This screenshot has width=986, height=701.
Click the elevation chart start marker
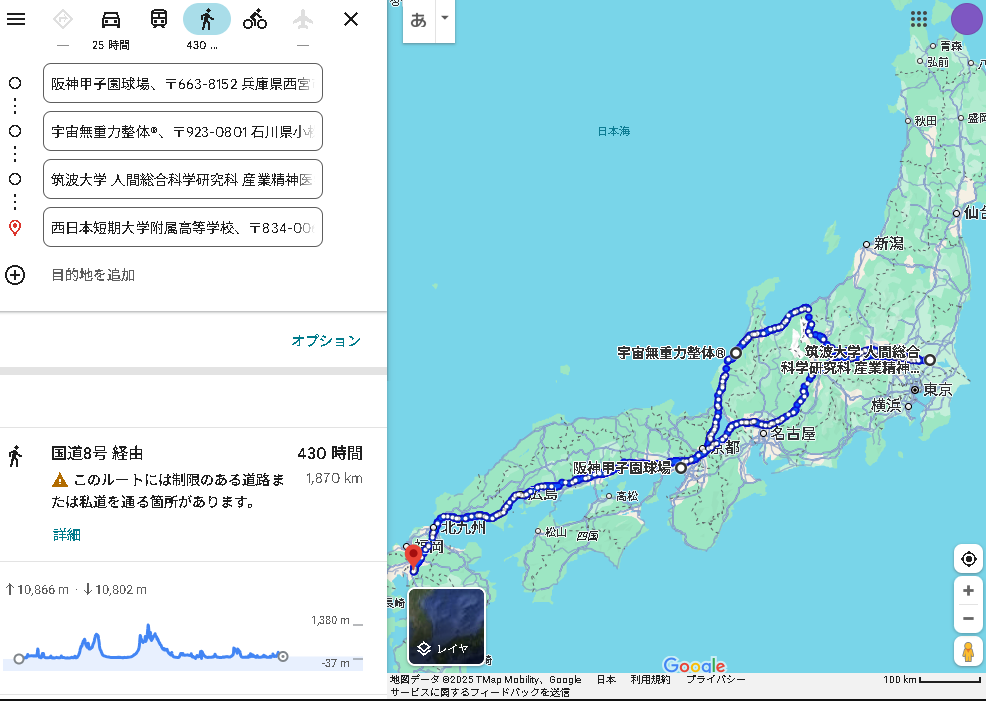[19, 659]
